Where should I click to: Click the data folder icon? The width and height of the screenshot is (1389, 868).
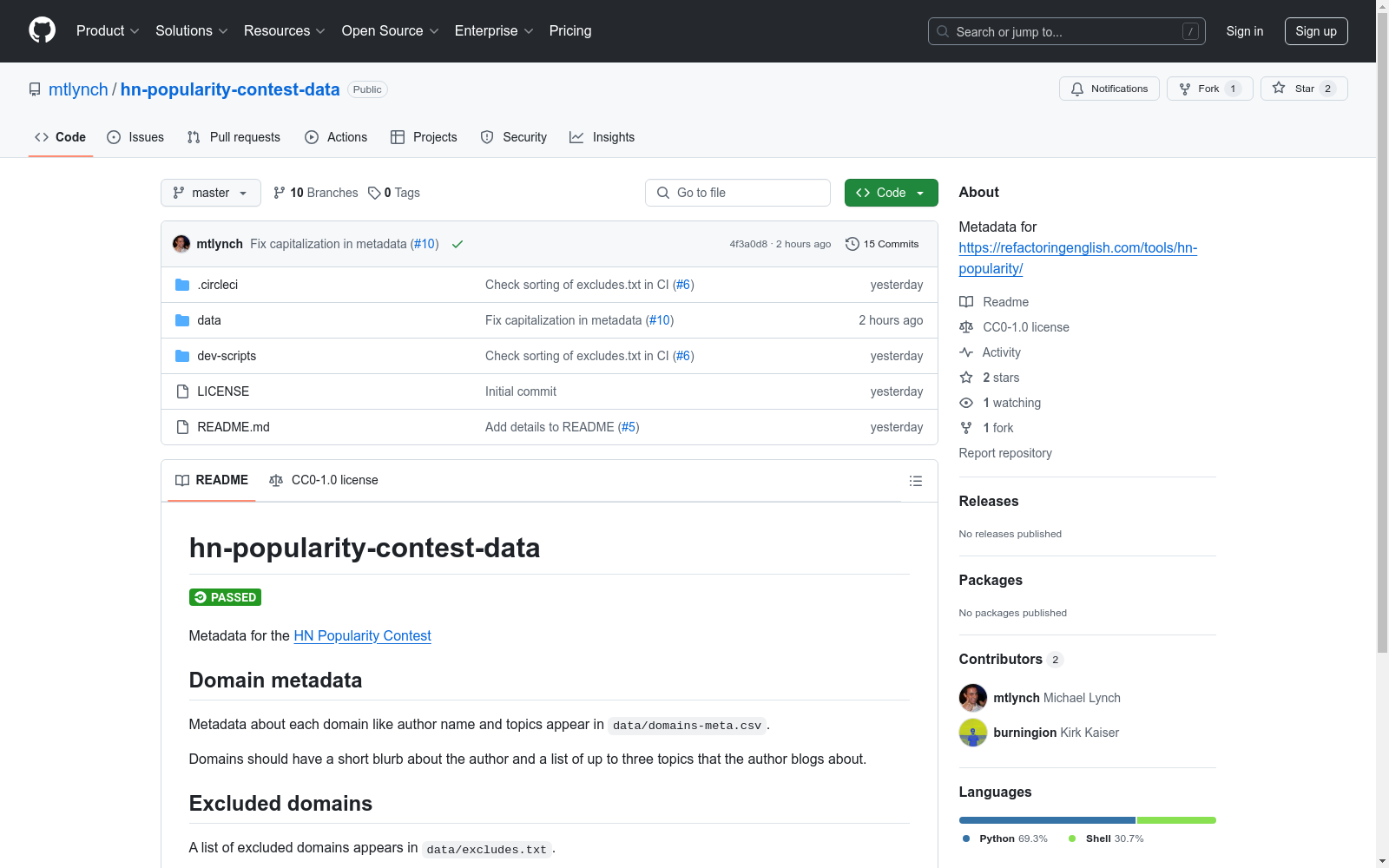tap(182, 320)
